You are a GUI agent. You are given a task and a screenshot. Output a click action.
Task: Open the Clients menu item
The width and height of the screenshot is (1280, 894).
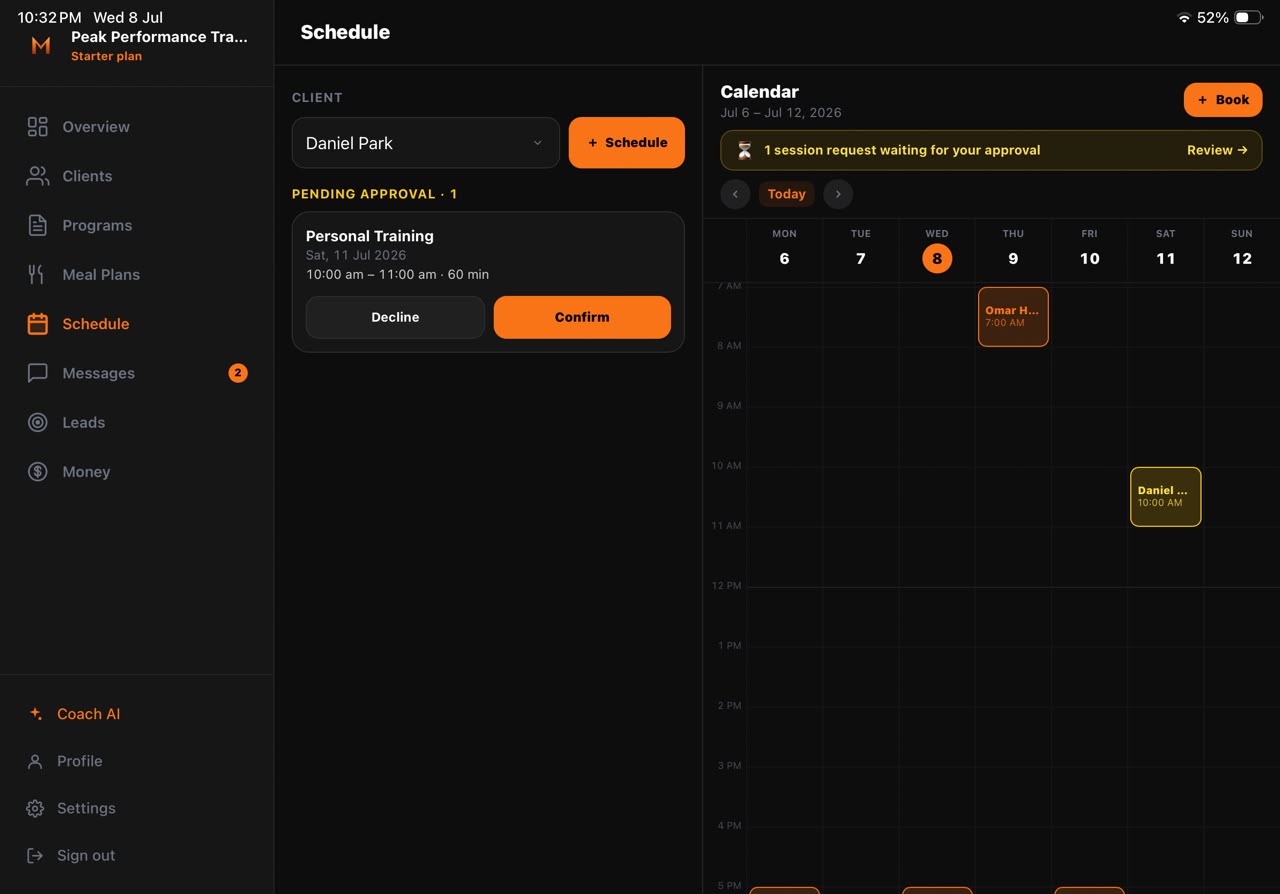tap(137, 176)
